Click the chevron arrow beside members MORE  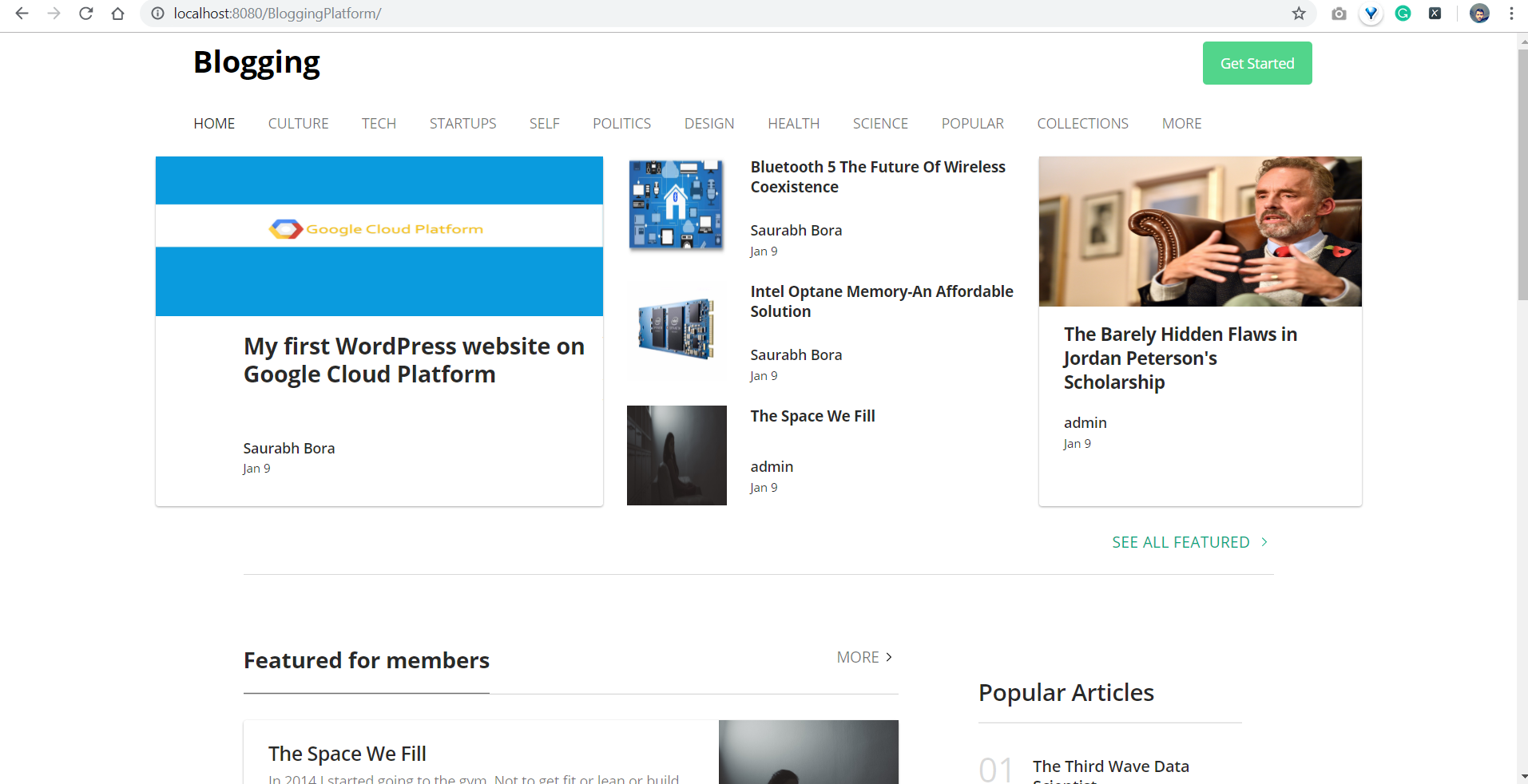point(889,657)
